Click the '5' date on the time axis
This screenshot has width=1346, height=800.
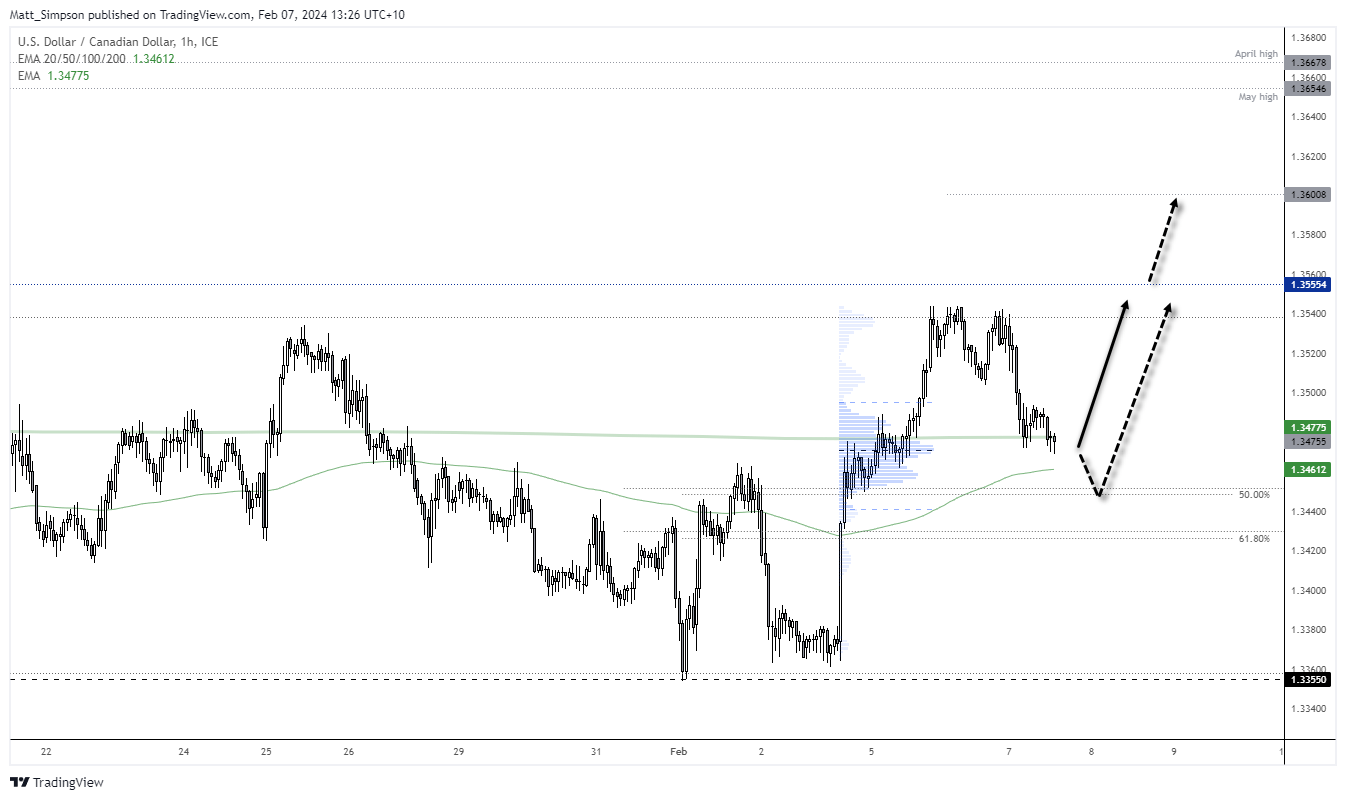pos(871,751)
